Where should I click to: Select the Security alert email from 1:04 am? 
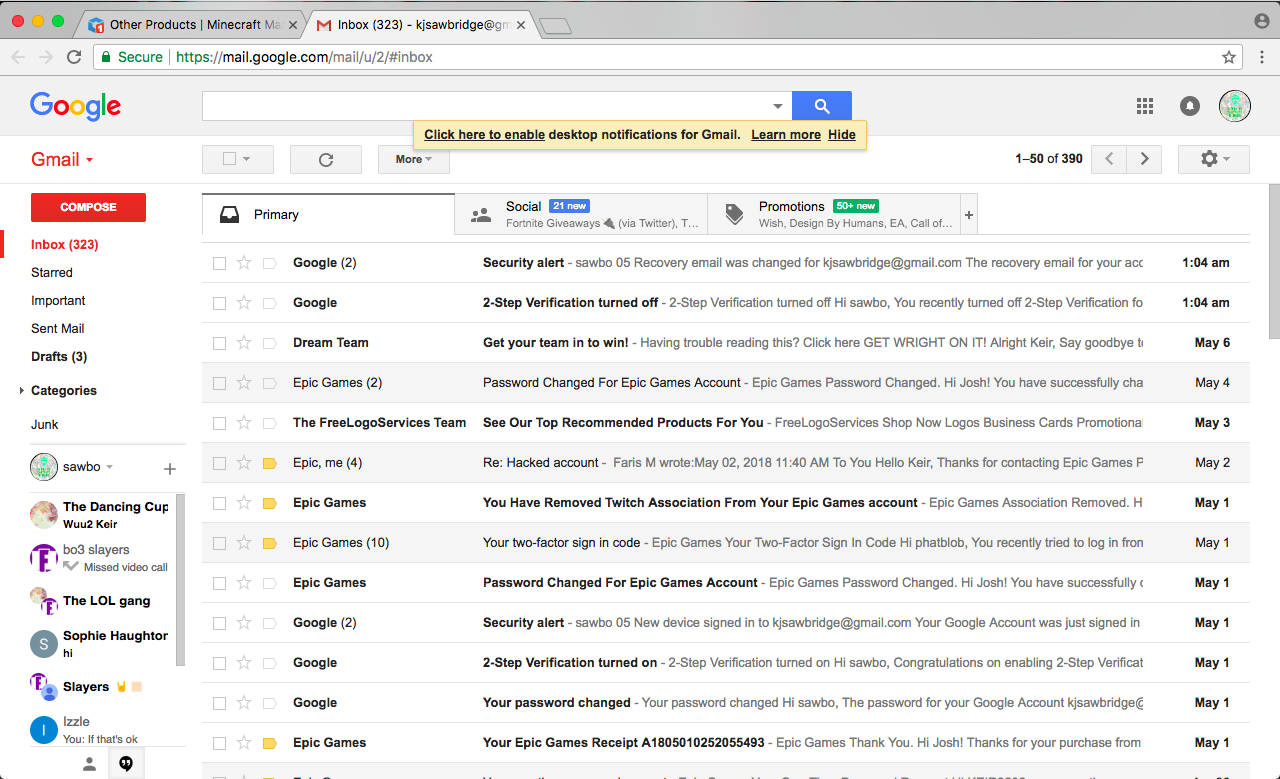219,263
